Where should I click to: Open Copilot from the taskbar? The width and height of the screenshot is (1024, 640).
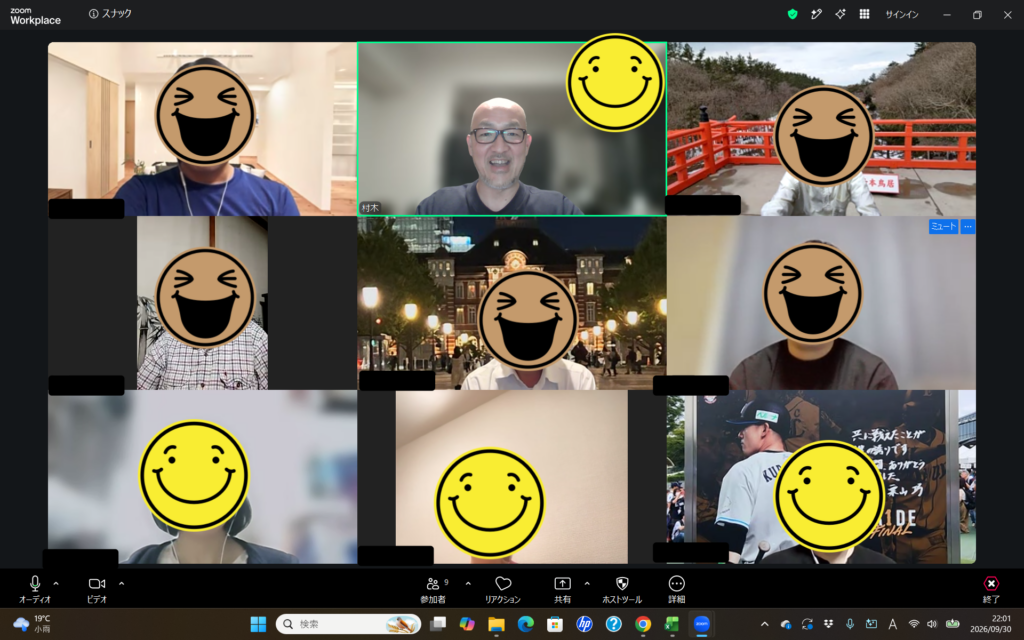click(x=467, y=624)
